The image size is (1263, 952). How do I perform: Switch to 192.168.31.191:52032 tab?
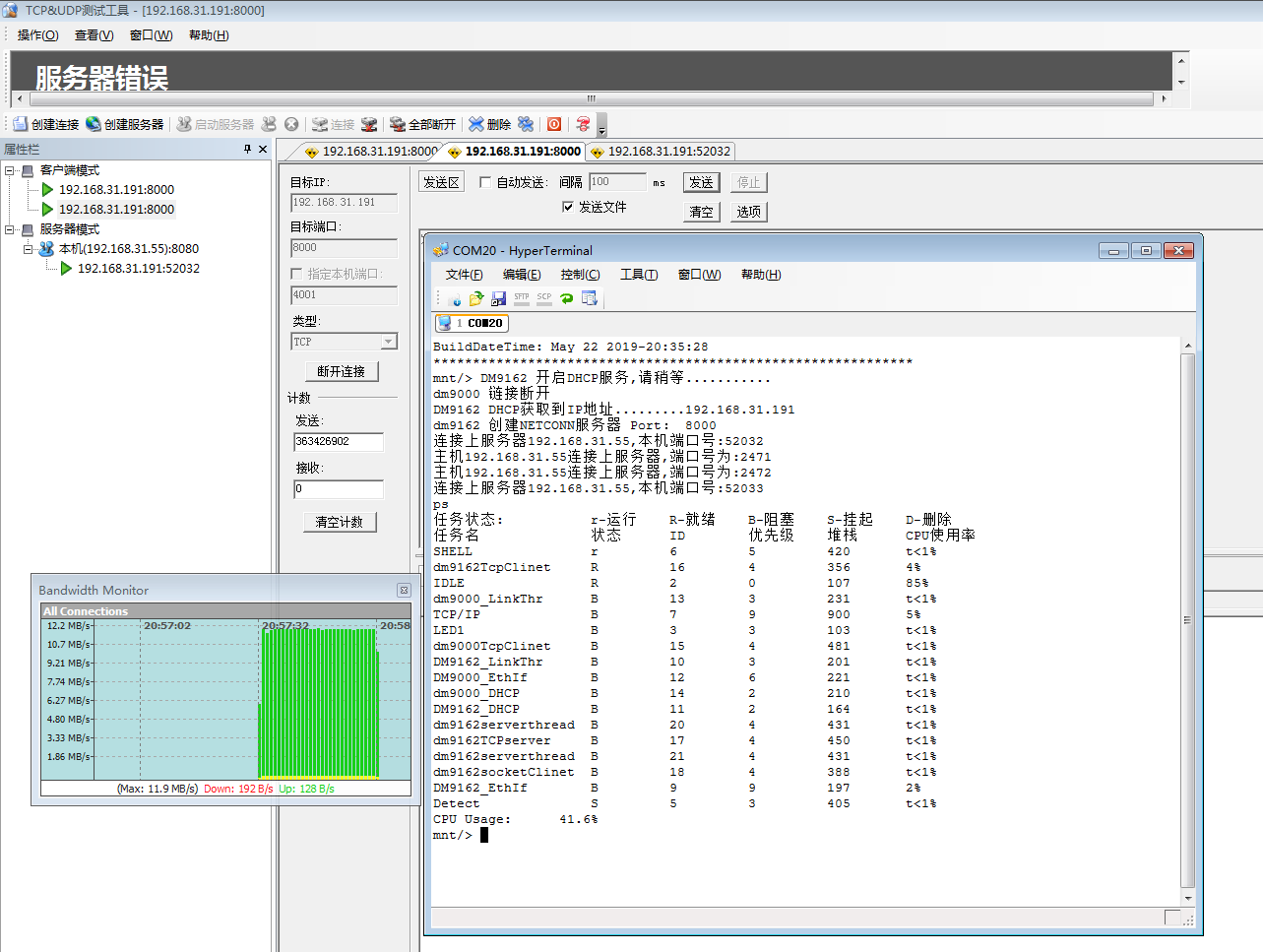661,152
